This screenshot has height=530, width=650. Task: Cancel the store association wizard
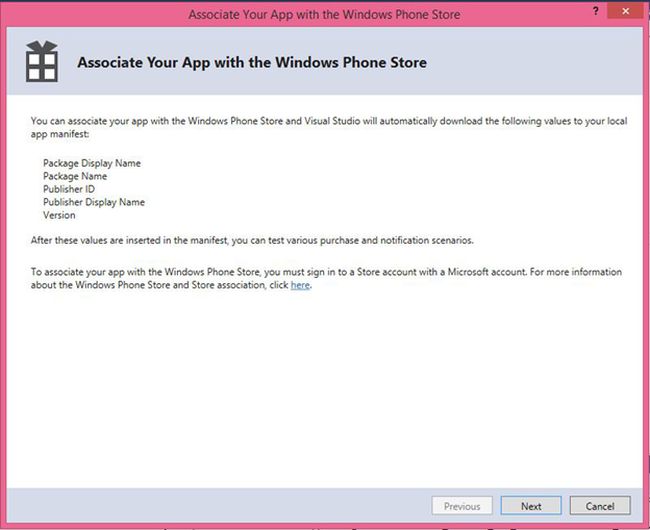coord(600,506)
